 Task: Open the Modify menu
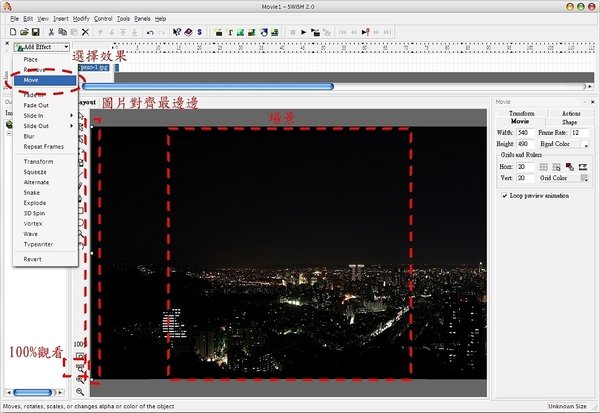(x=81, y=18)
